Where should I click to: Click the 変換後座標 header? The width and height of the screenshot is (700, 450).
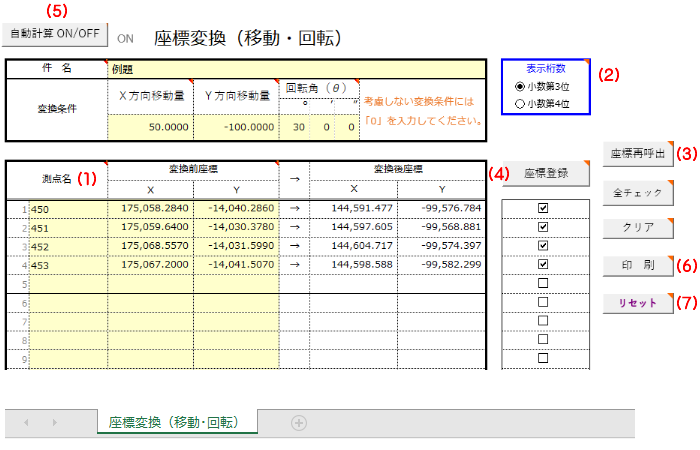point(398,169)
